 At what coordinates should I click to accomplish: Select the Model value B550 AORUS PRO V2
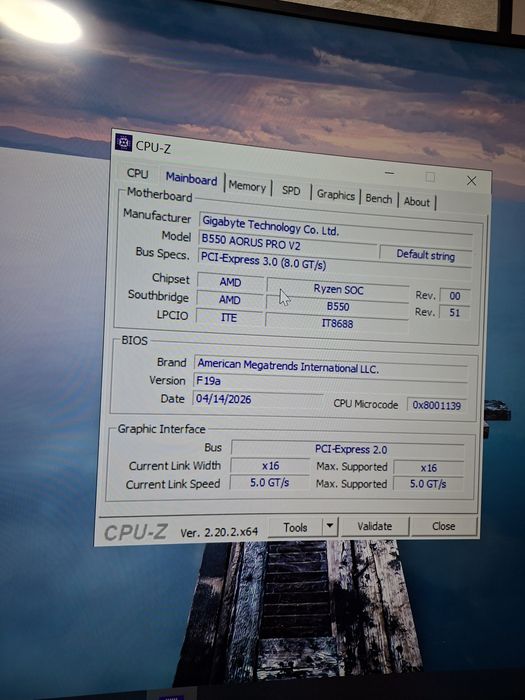288,245
